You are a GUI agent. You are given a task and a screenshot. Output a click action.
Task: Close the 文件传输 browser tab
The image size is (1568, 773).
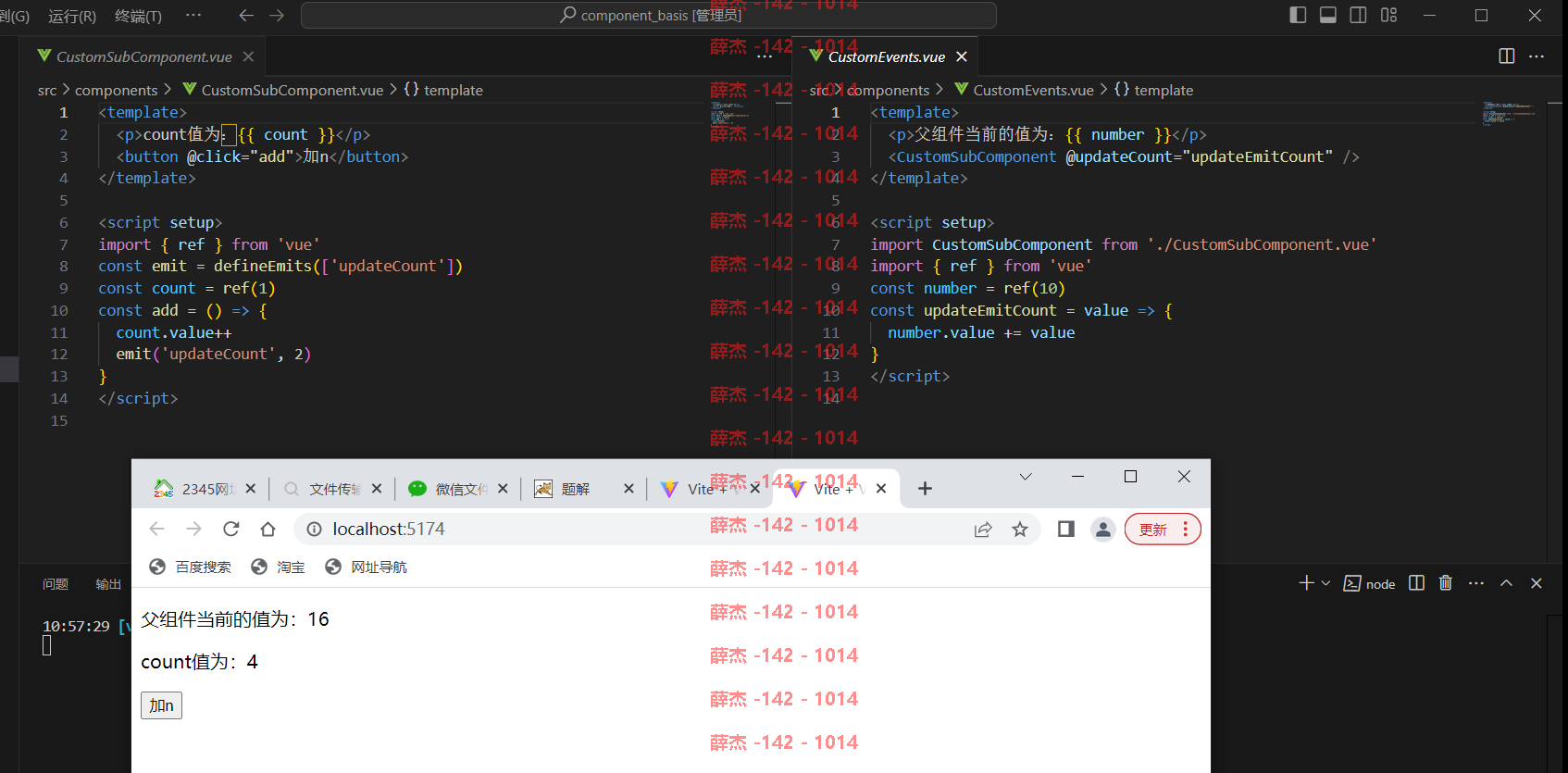(377, 489)
